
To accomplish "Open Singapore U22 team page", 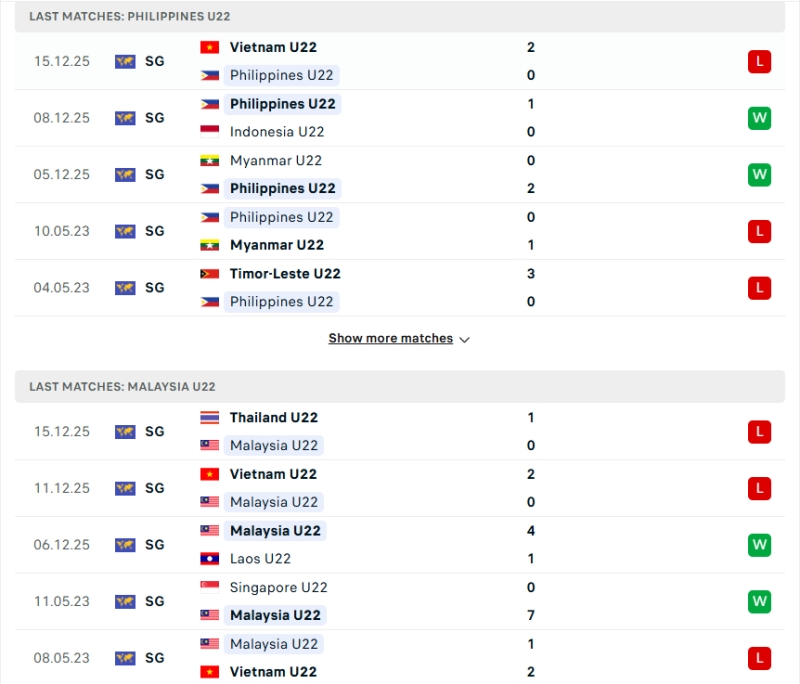I will pos(278,587).
